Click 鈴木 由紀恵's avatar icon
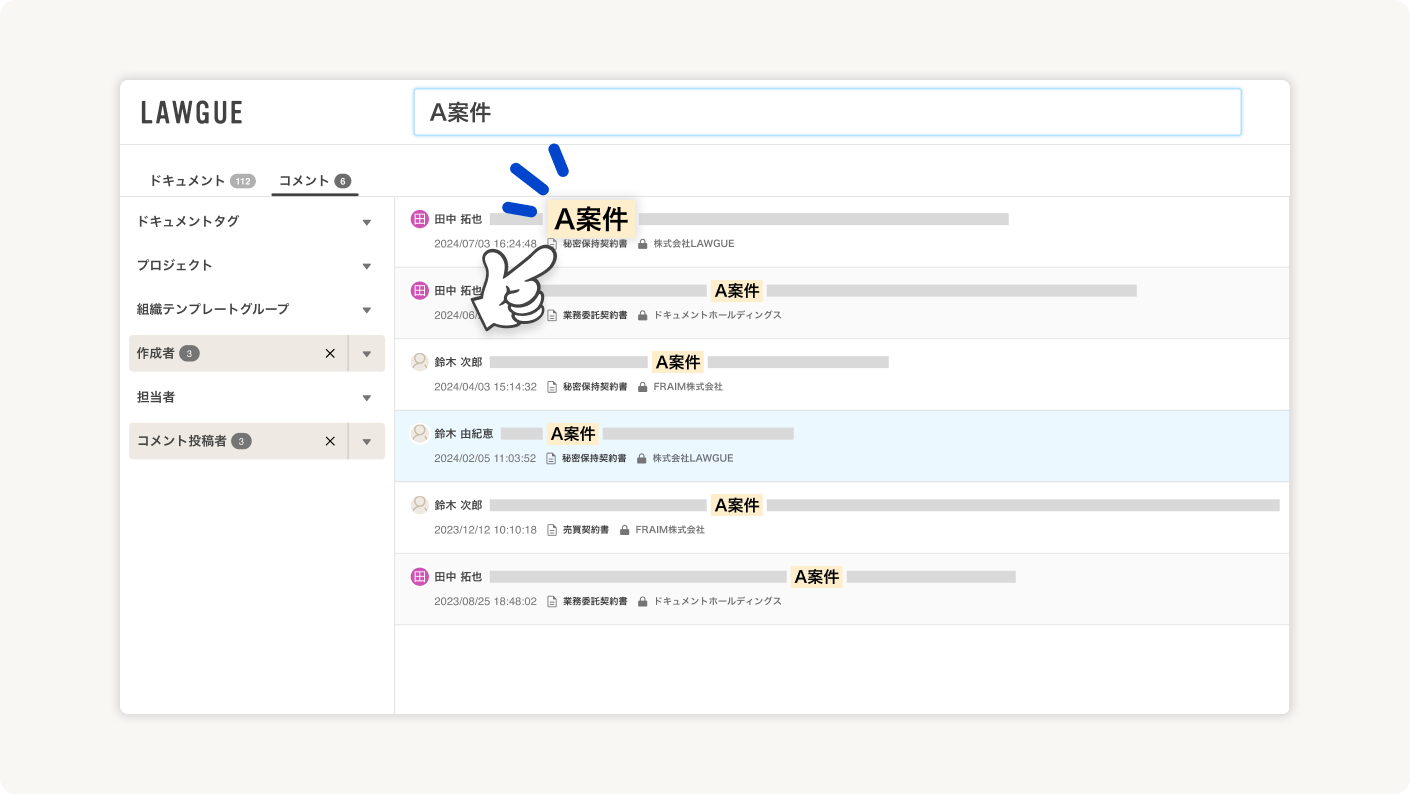1410x794 pixels. tap(419, 432)
